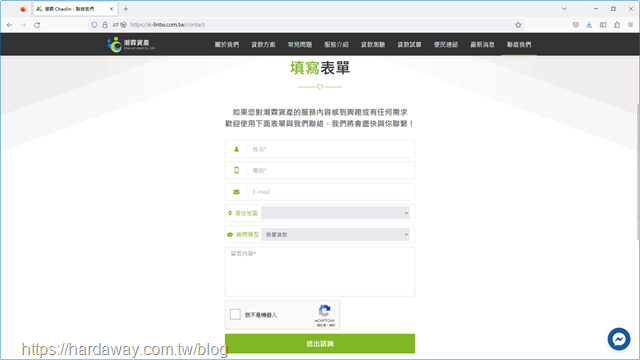Click the URL address bar field
Image resolution: width=640 pixels, height=360 pixels.
click(x=306, y=25)
